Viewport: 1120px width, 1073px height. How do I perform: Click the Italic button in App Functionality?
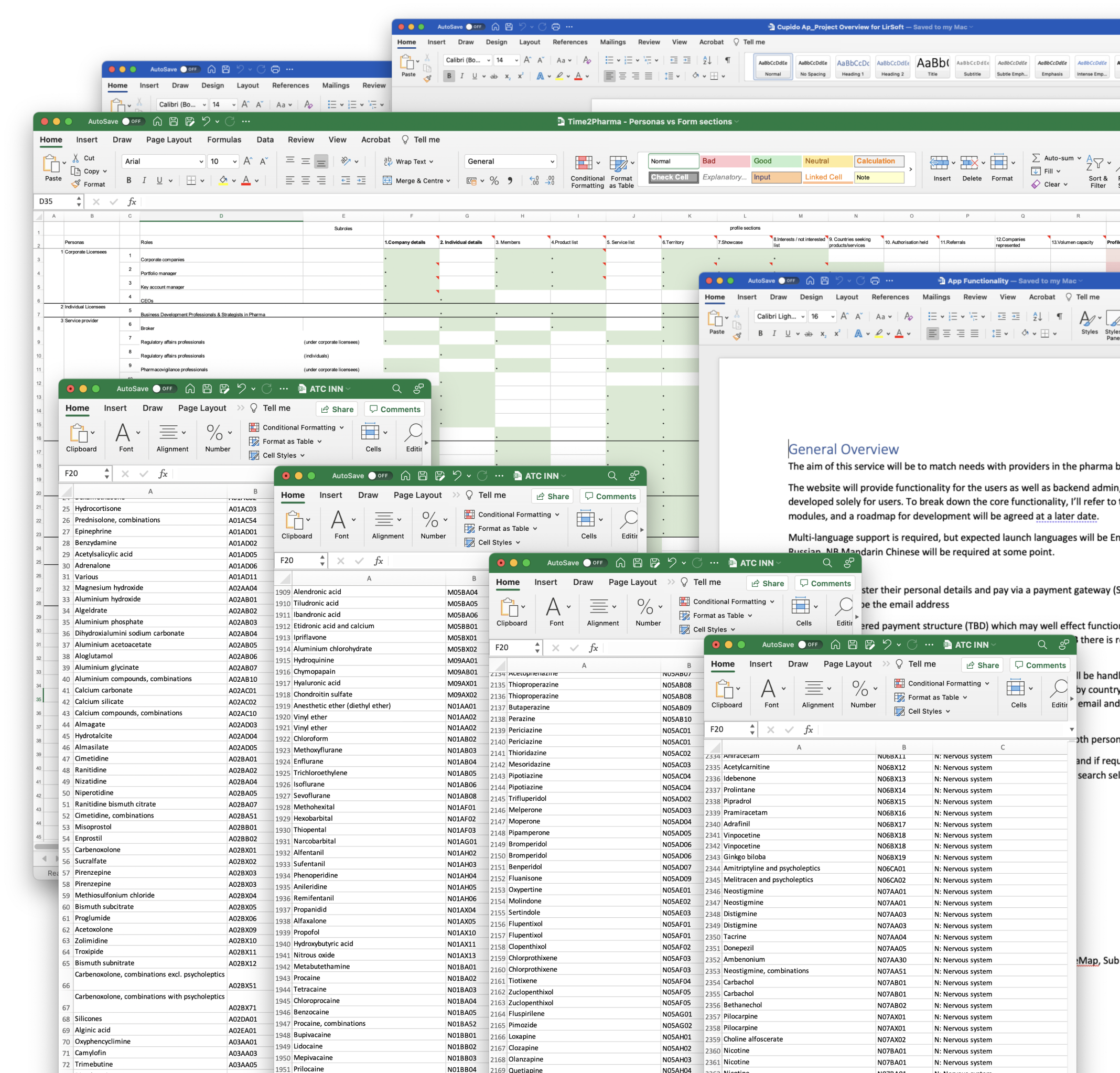774,333
